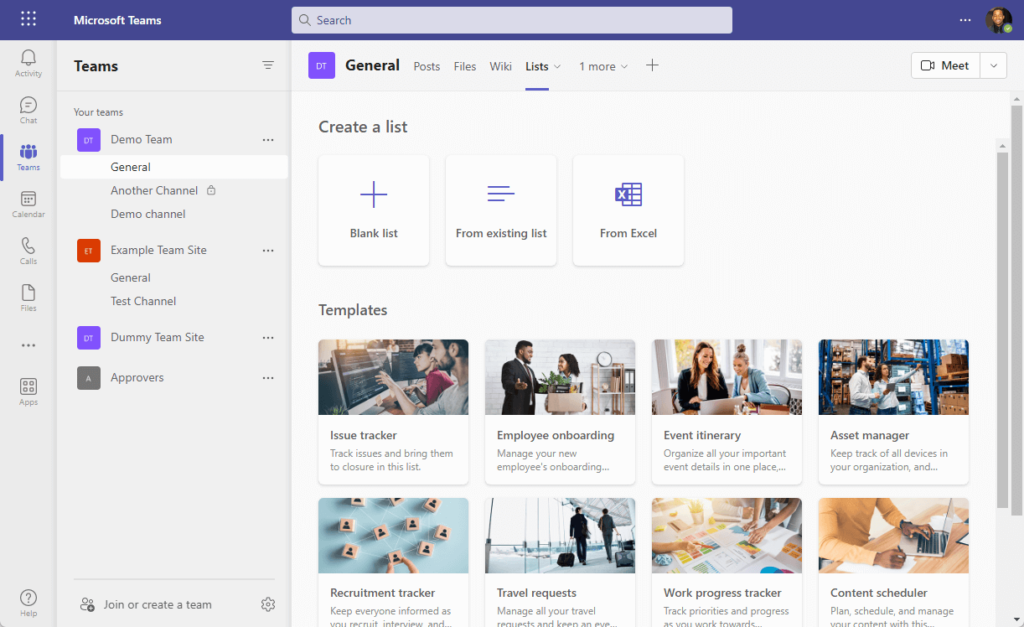
Task: Click the Demo Team avatar
Action: pos(89,140)
